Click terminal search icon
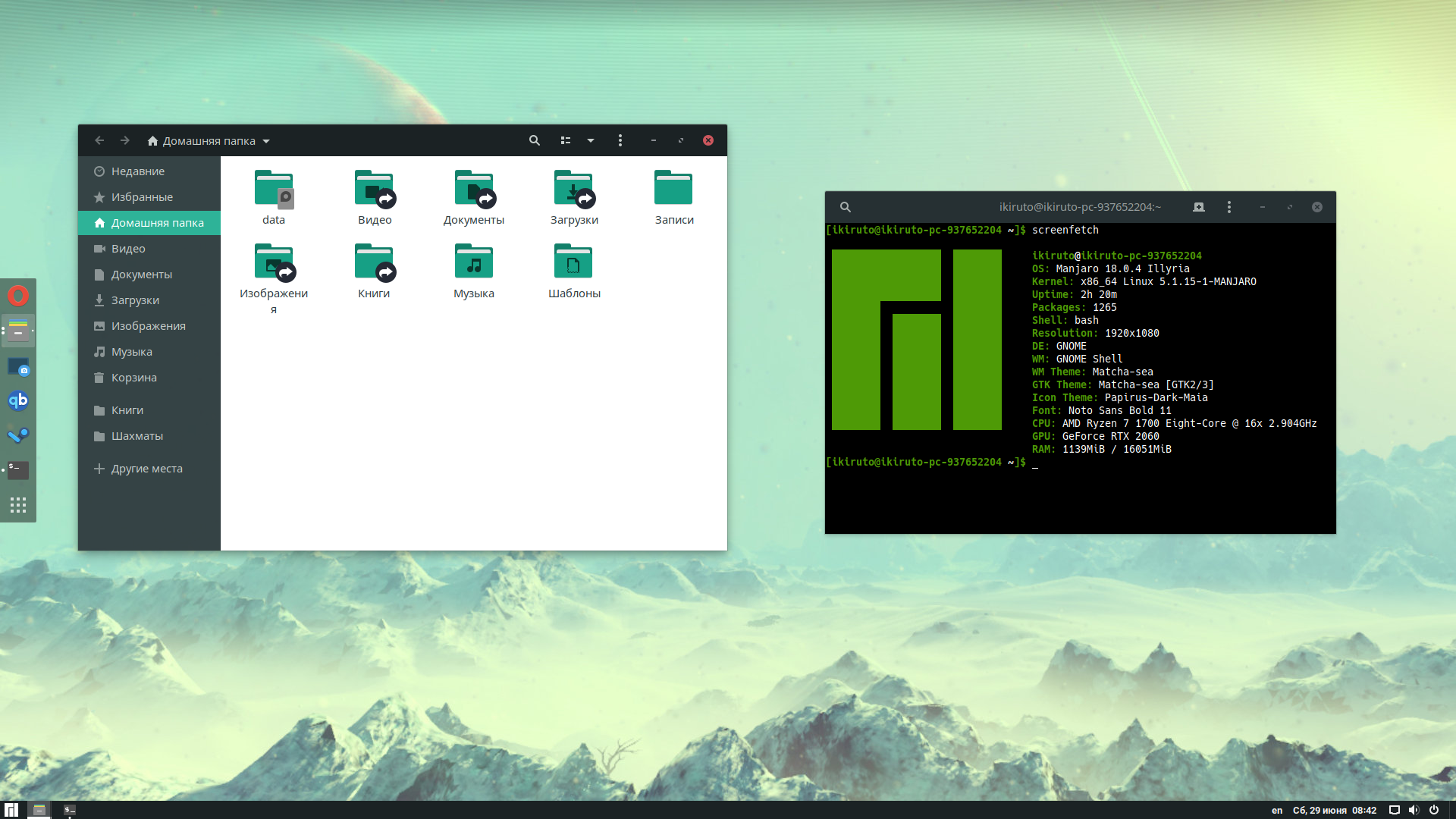 point(846,207)
